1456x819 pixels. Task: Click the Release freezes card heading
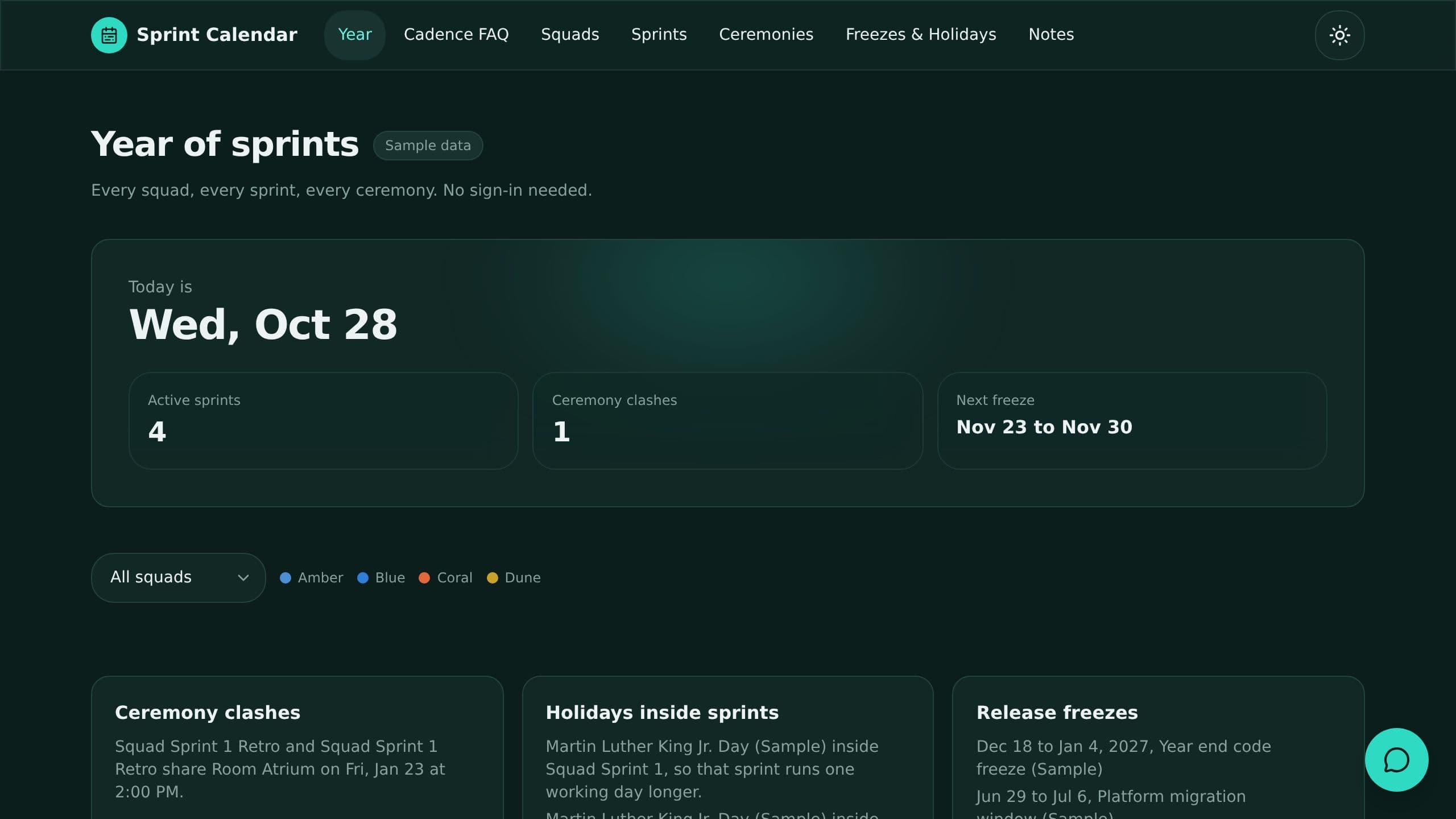tap(1057, 713)
